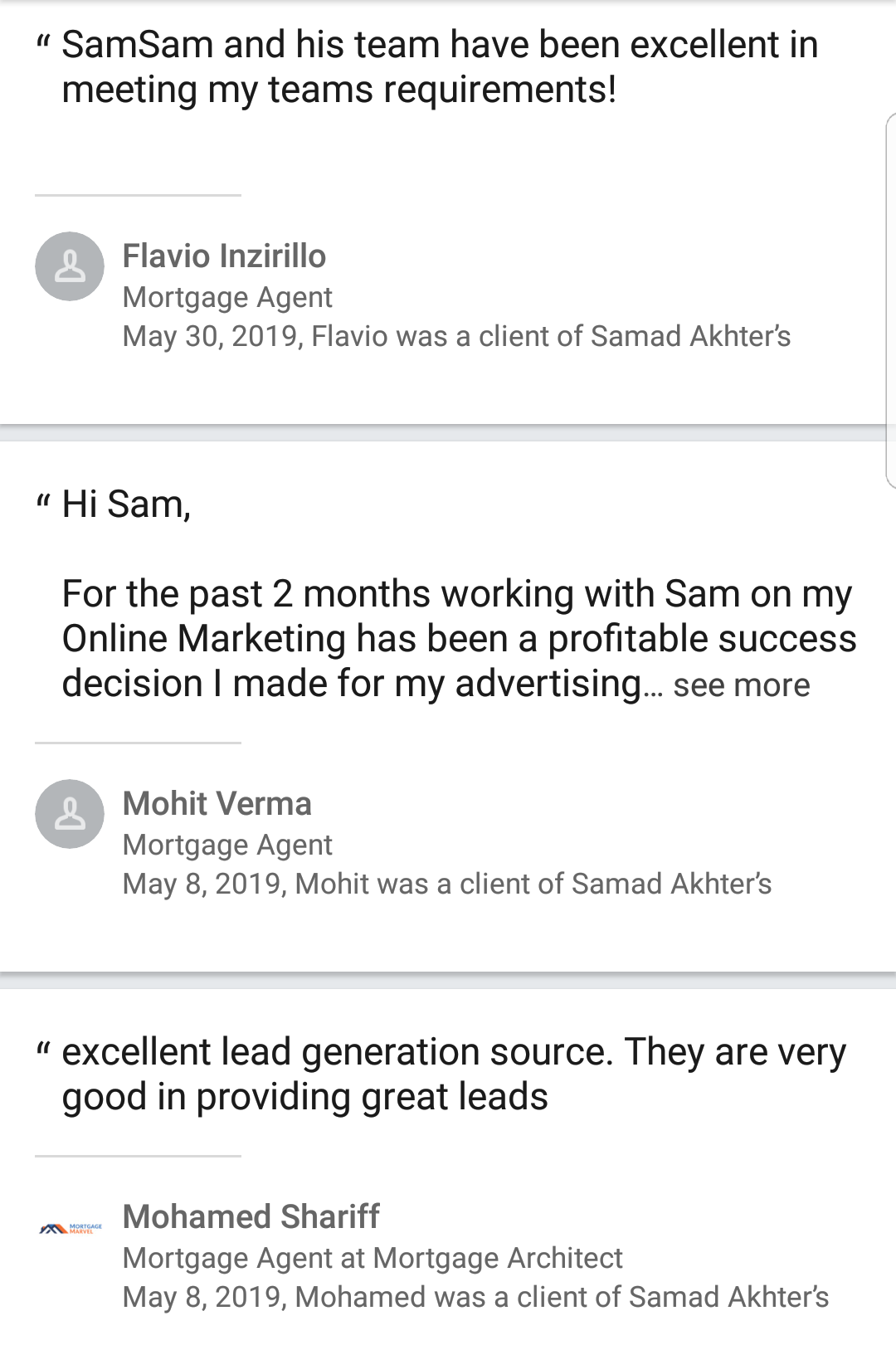Select the "May 8, 2019, Mohit was a client" line
The width and height of the screenshot is (896, 1345).
pyautogui.click(x=446, y=884)
